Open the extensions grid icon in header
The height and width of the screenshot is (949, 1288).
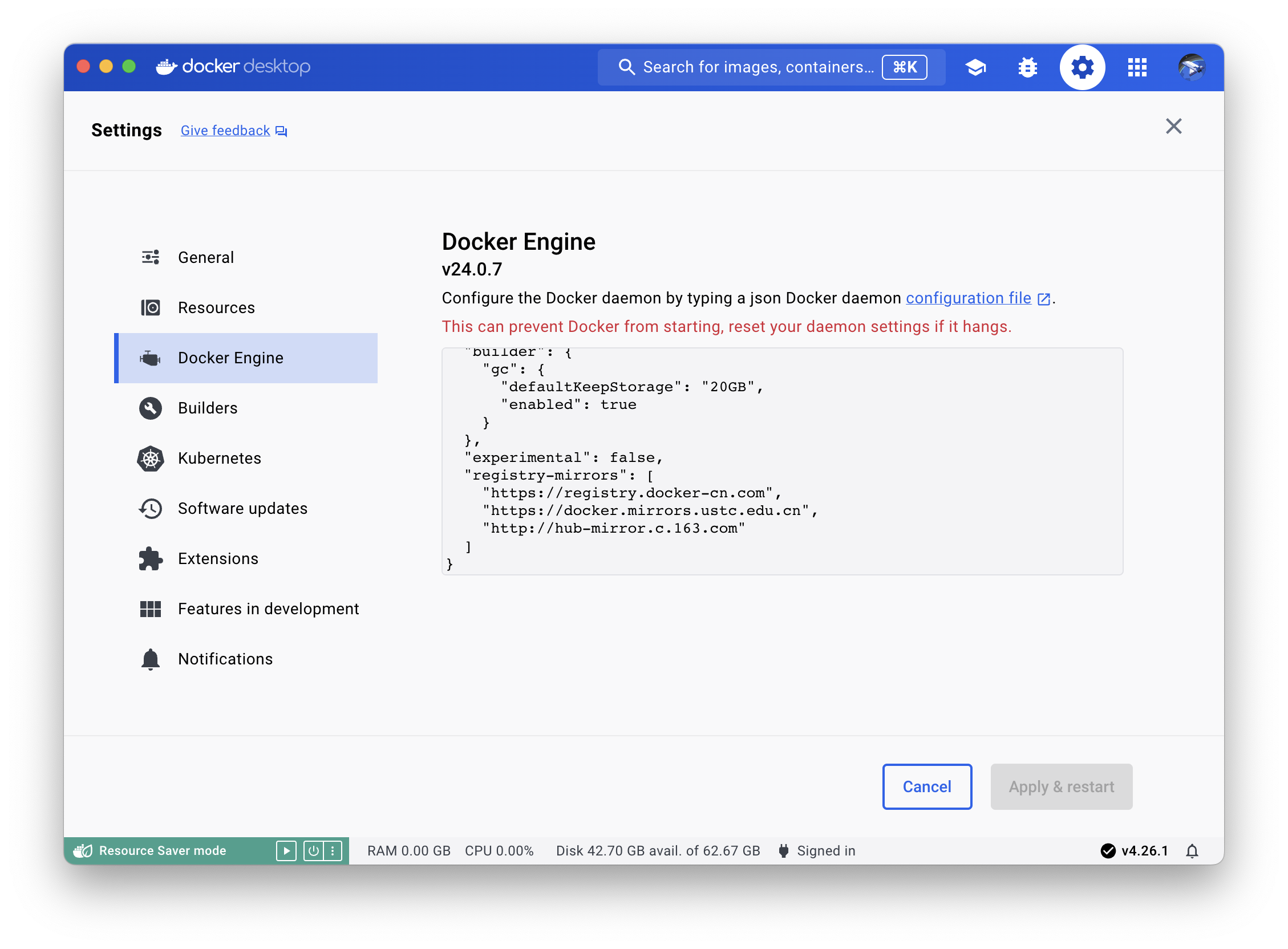(1137, 67)
